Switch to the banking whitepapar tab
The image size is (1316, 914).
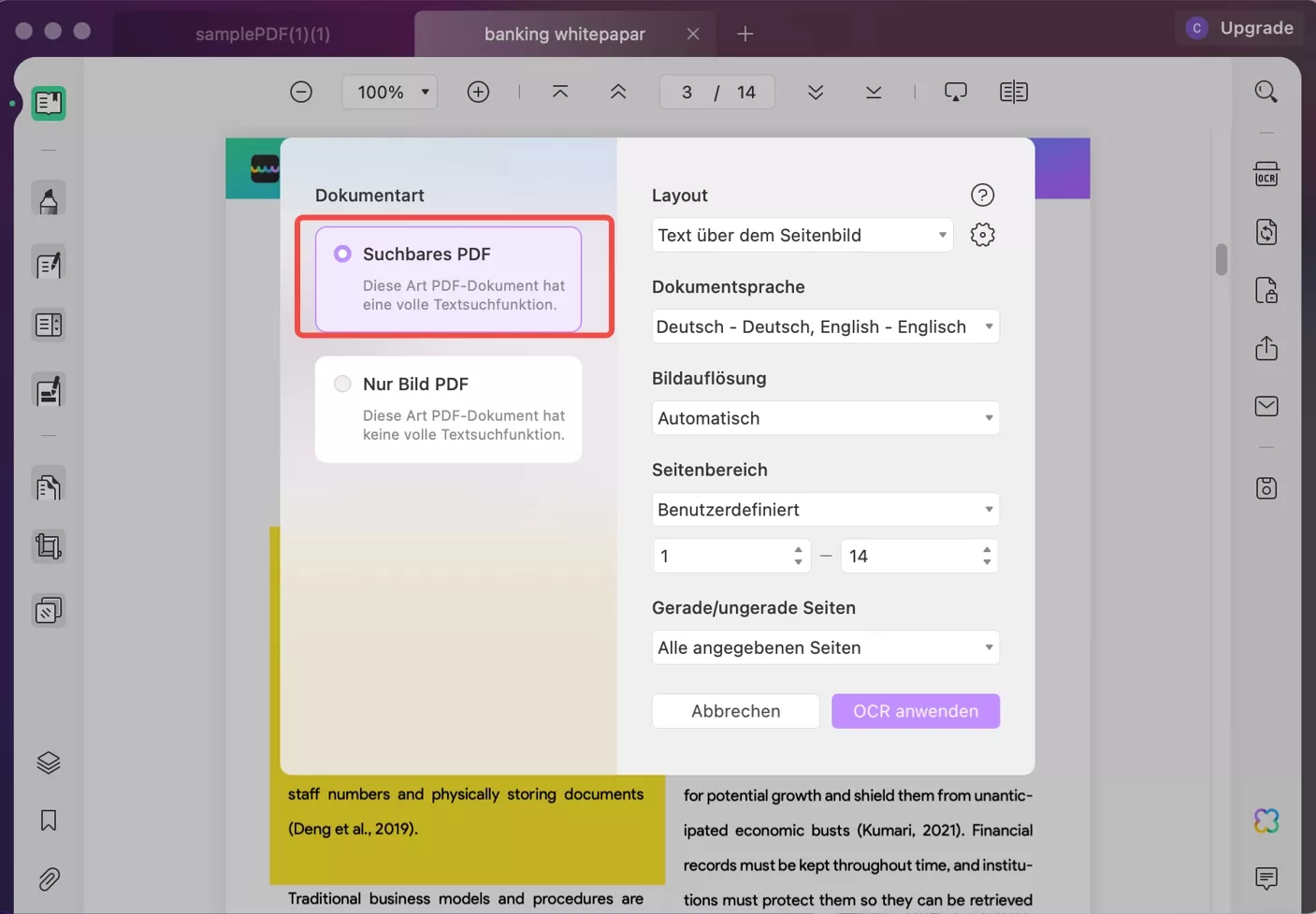pyautogui.click(x=565, y=34)
